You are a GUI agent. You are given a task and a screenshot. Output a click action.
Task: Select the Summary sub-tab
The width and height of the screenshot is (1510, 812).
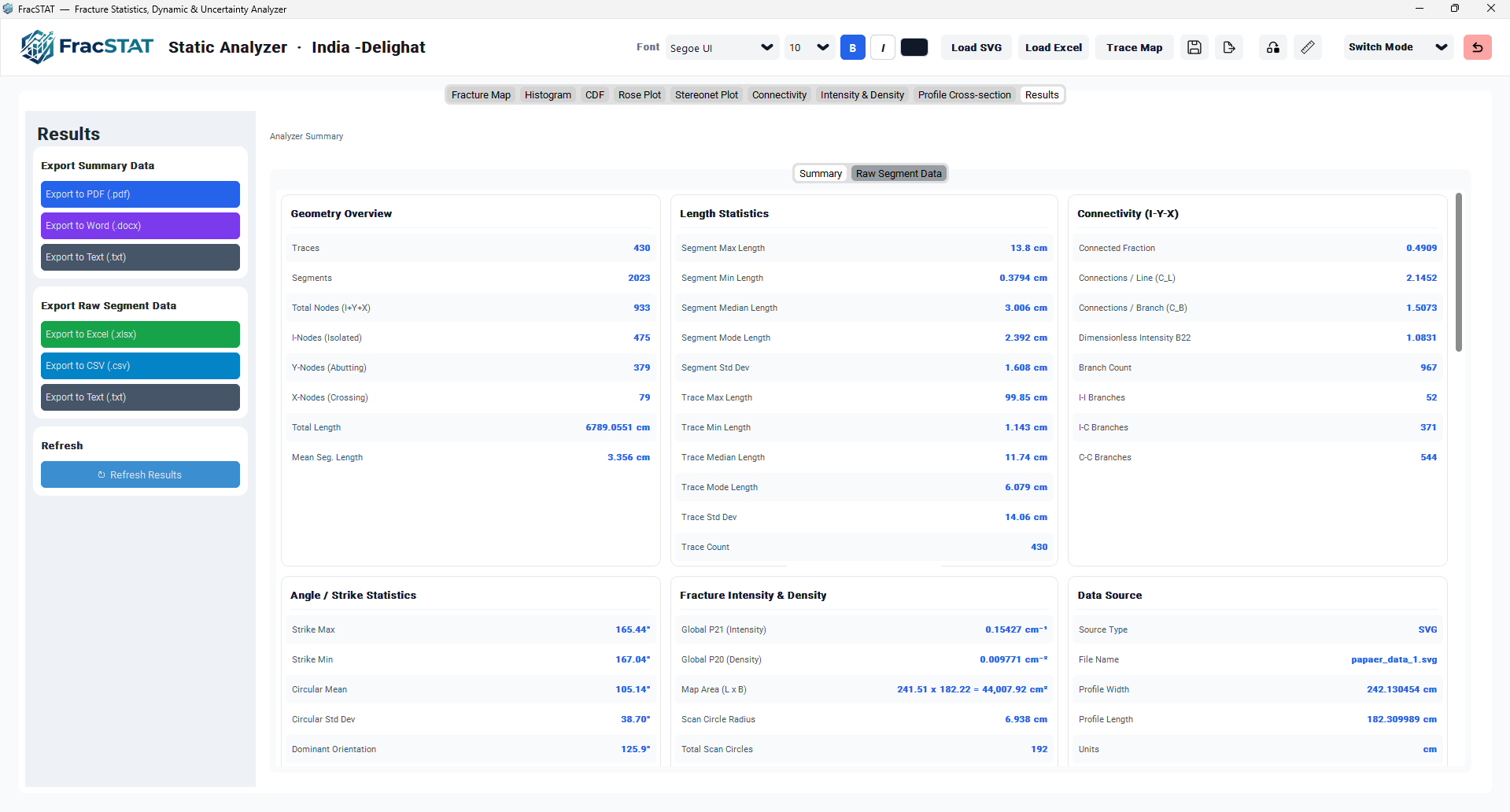[x=821, y=174]
